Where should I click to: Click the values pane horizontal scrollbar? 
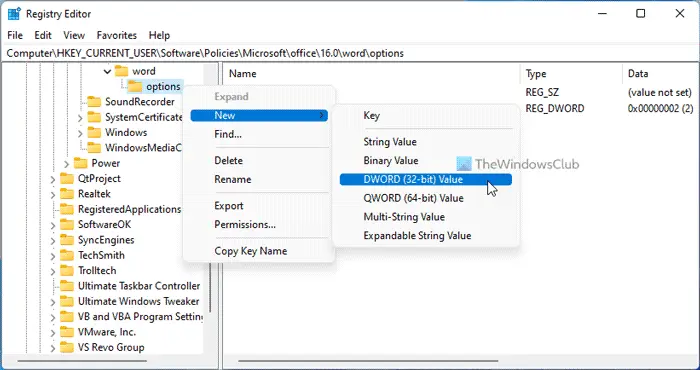[x=368, y=361]
